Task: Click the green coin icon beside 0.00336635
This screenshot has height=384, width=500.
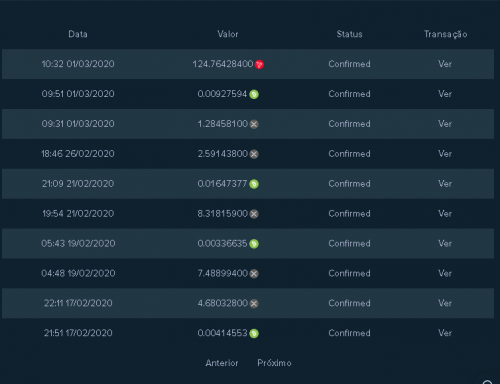Action: tap(254, 244)
